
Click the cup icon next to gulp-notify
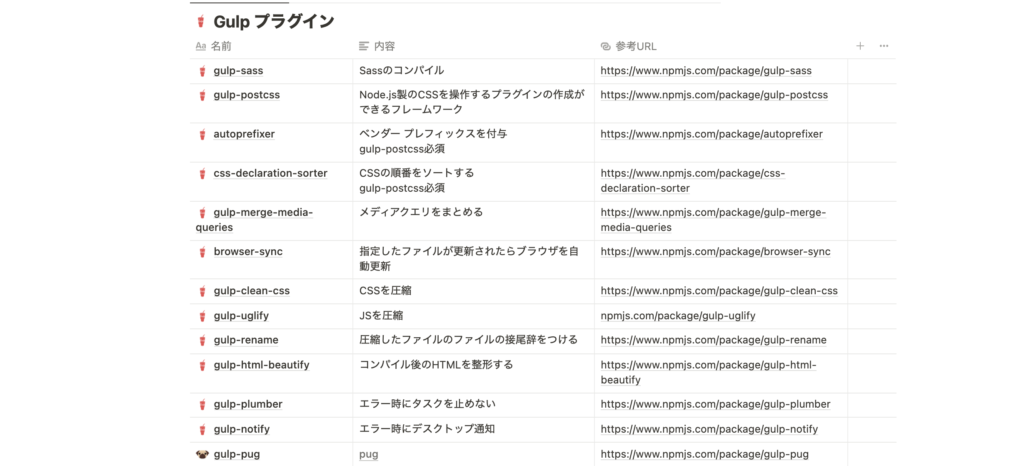pyautogui.click(x=202, y=430)
